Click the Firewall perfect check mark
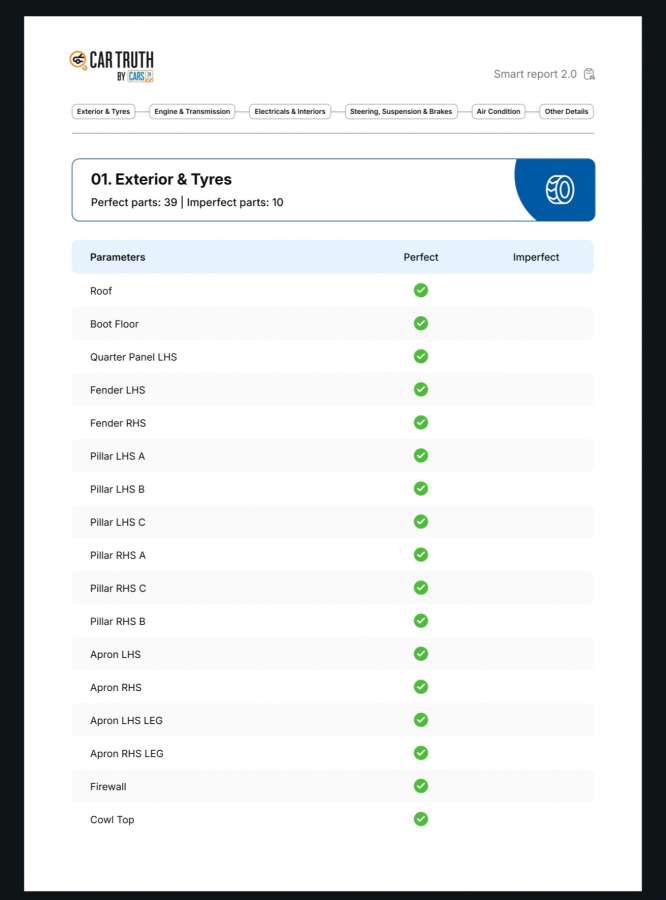The image size is (666, 900). click(x=421, y=786)
